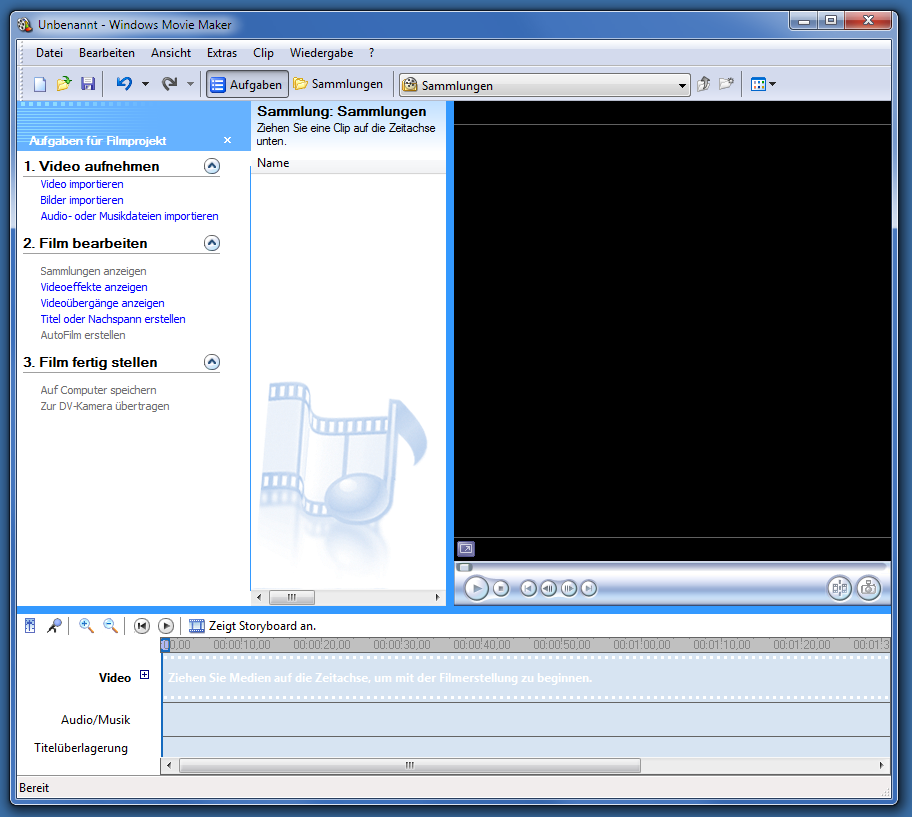Play the preview in the monitor
The image size is (912, 817).
click(476, 588)
